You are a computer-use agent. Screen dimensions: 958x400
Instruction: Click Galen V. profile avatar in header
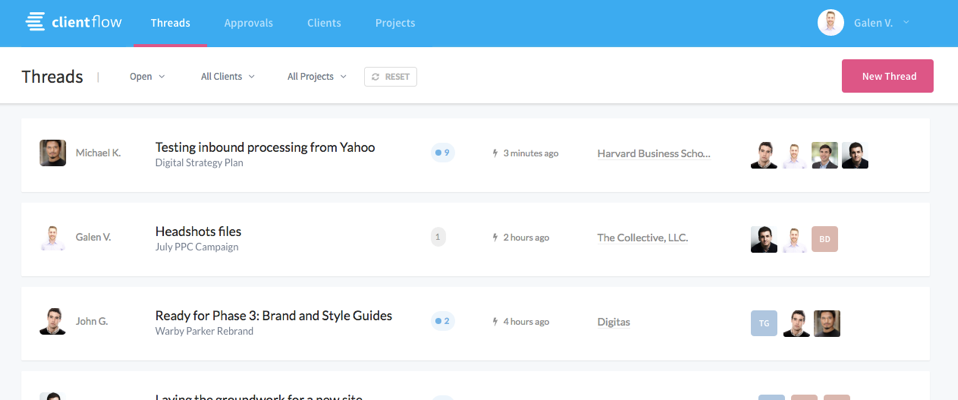830,23
